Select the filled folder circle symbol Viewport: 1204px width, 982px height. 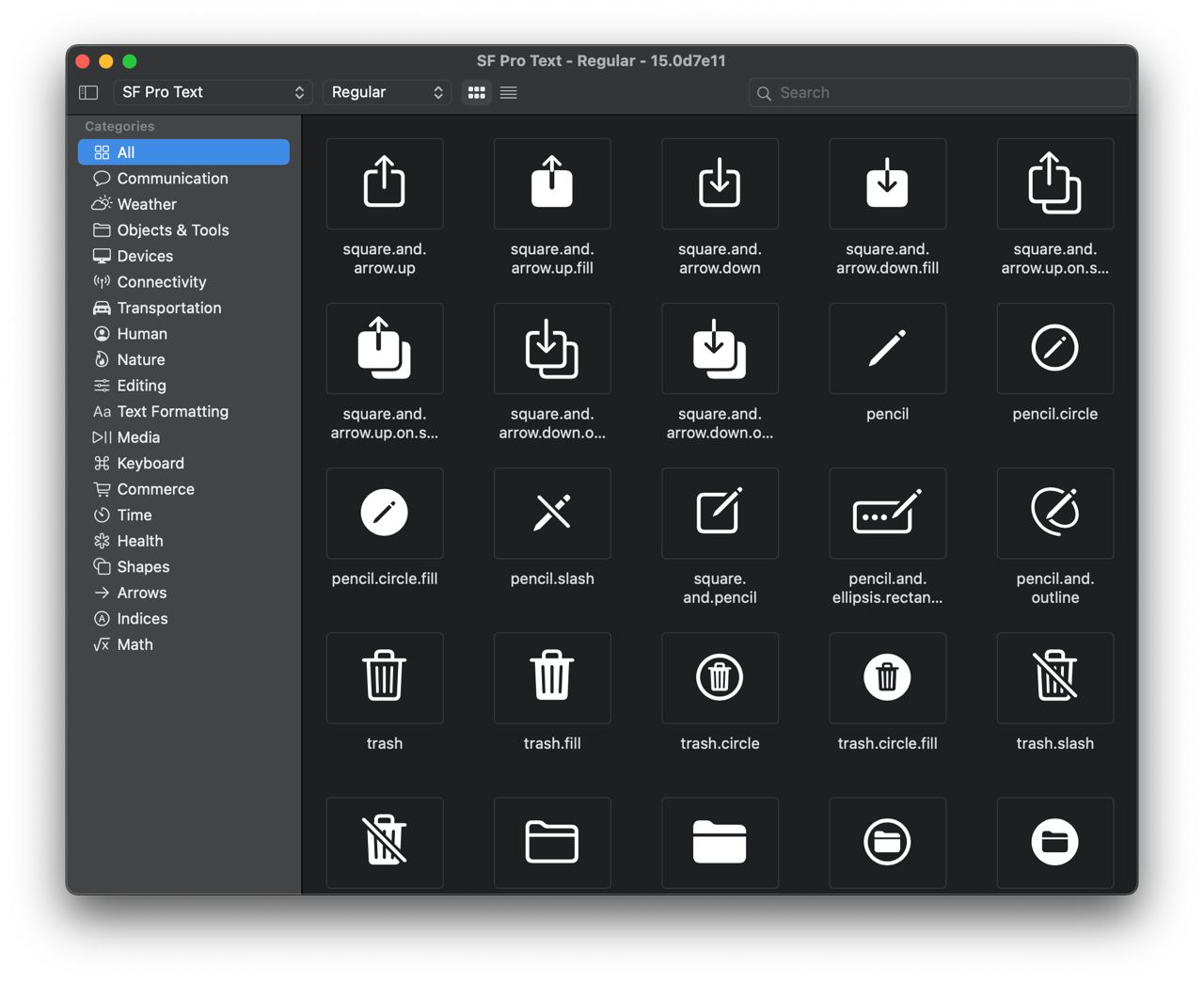1054,842
